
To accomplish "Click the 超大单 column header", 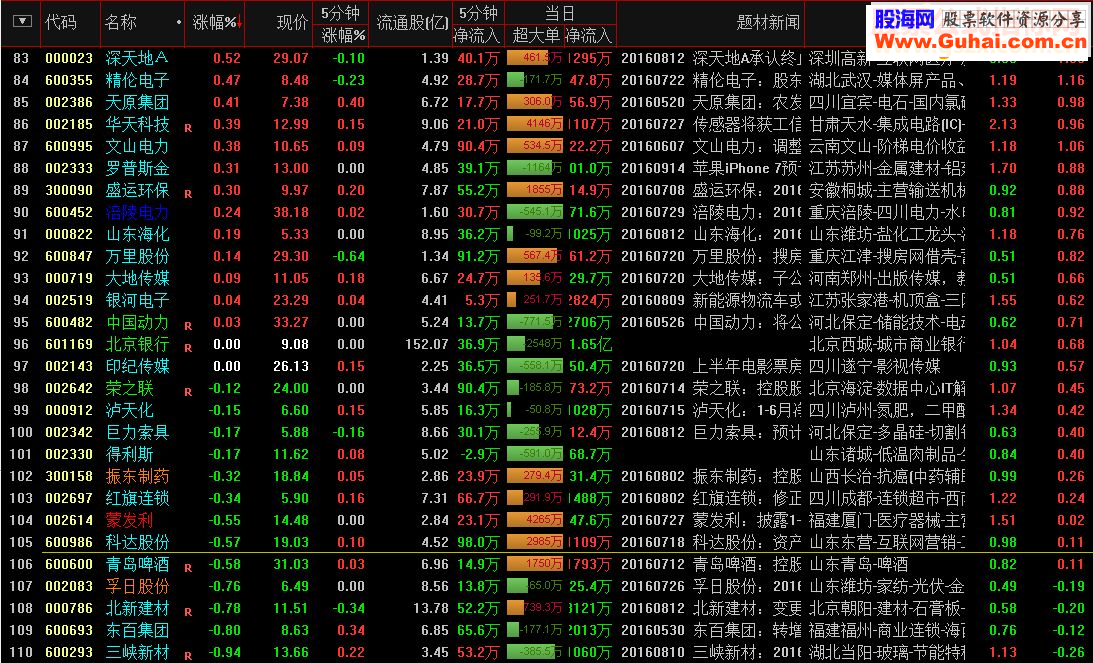I will pos(535,35).
